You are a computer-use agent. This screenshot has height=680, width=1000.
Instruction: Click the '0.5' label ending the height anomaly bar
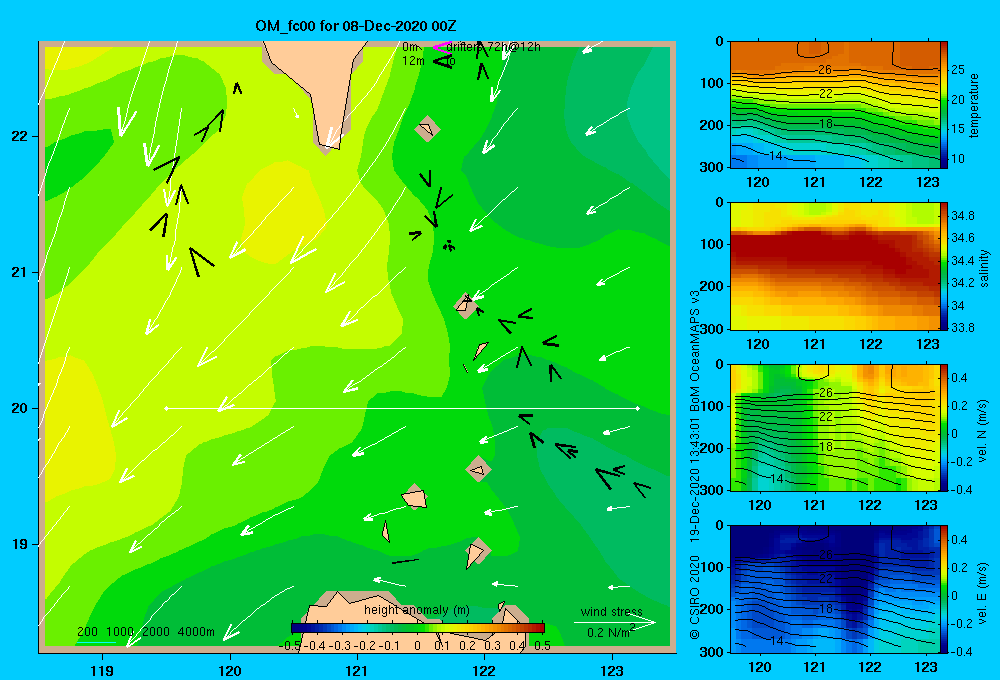click(542, 646)
